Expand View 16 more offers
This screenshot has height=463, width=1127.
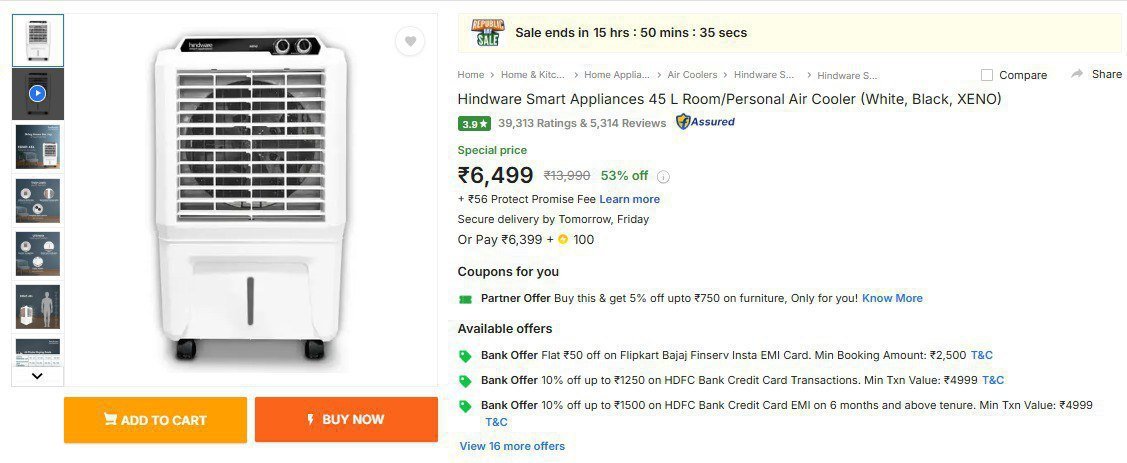point(512,446)
